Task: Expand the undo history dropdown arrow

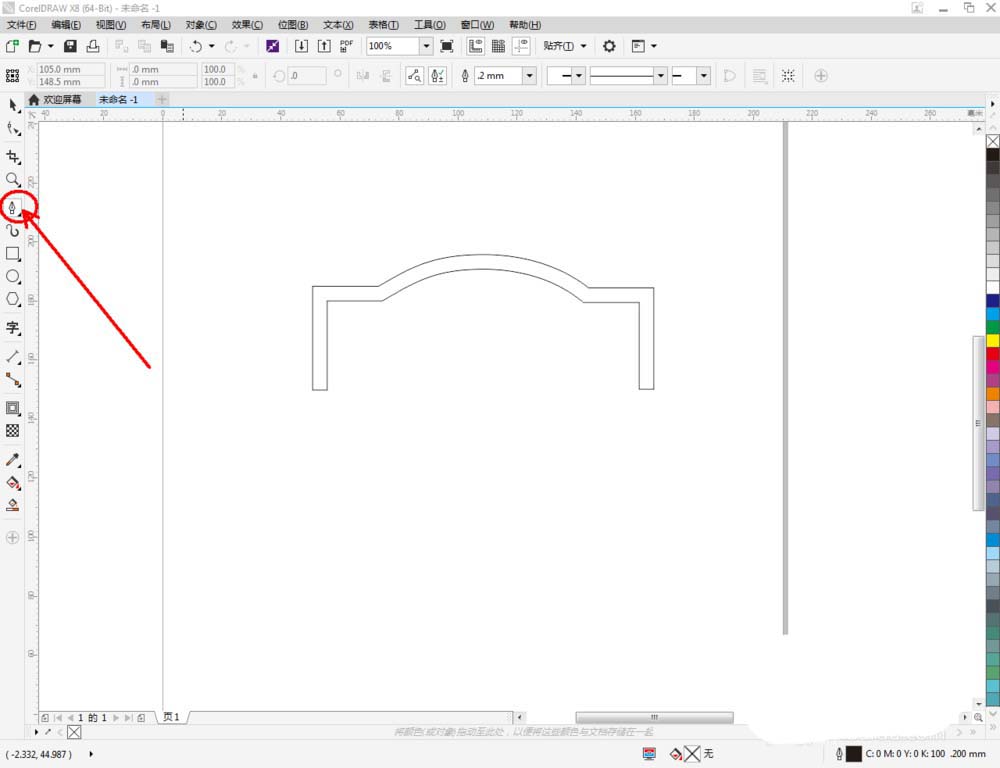Action: pyautogui.click(x=211, y=46)
